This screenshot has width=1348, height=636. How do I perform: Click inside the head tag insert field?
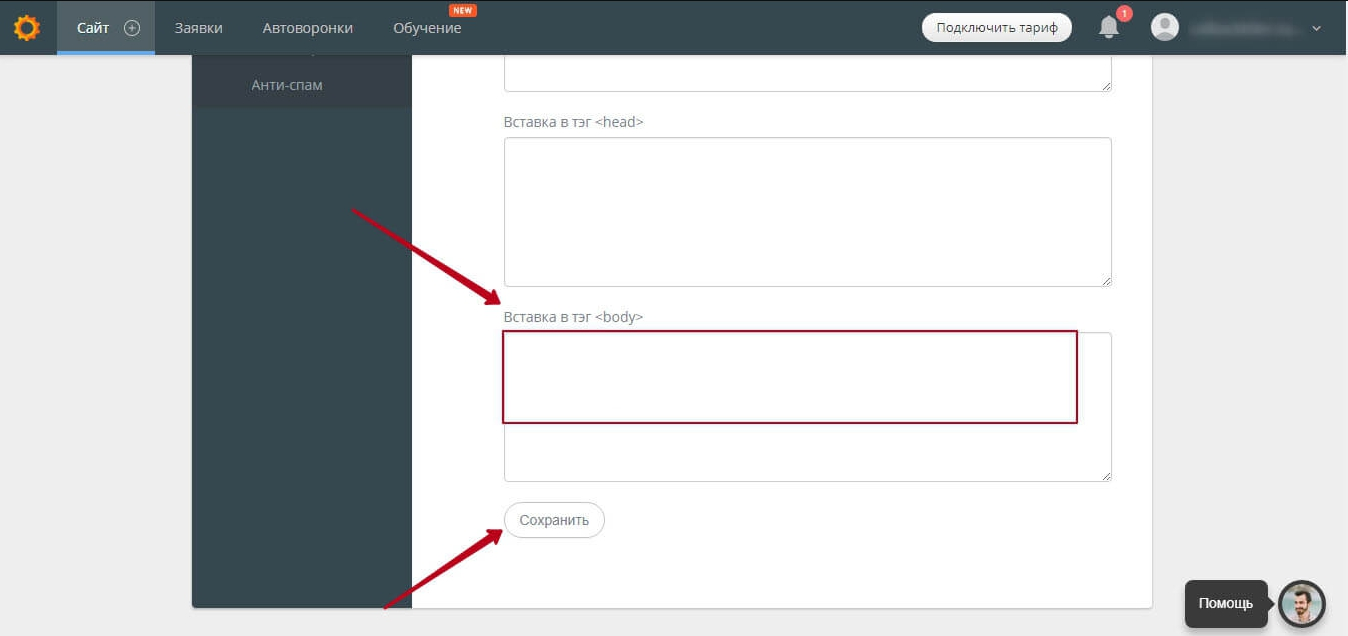click(808, 212)
